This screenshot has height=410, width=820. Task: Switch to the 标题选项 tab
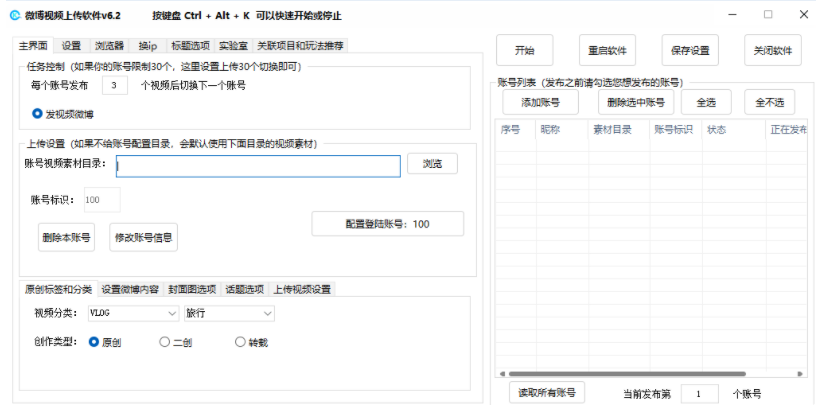pyautogui.click(x=191, y=46)
